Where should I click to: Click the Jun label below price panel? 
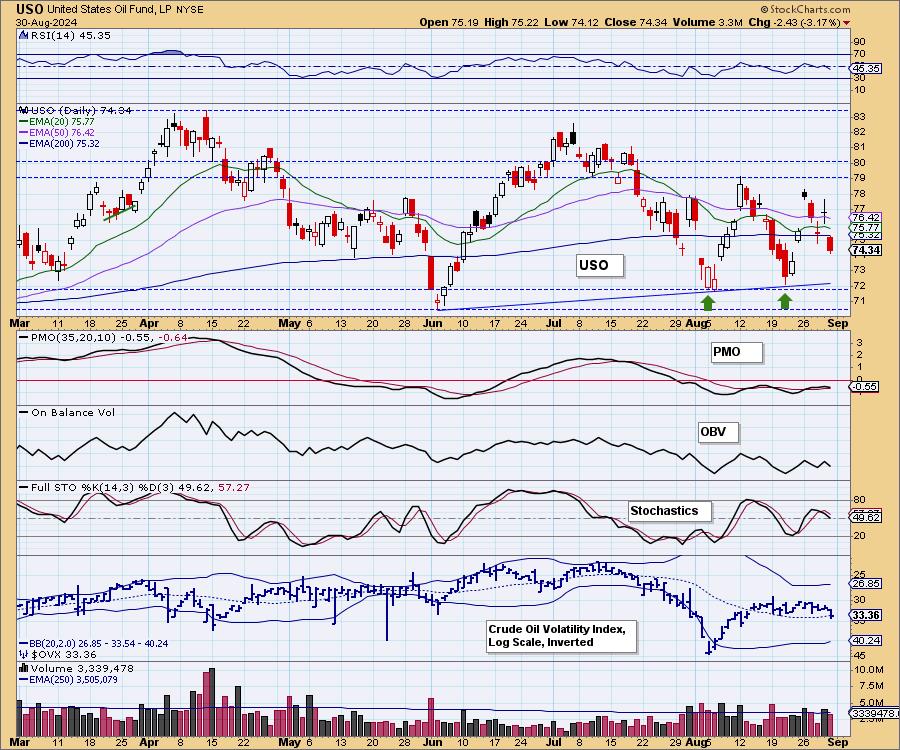(432, 323)
